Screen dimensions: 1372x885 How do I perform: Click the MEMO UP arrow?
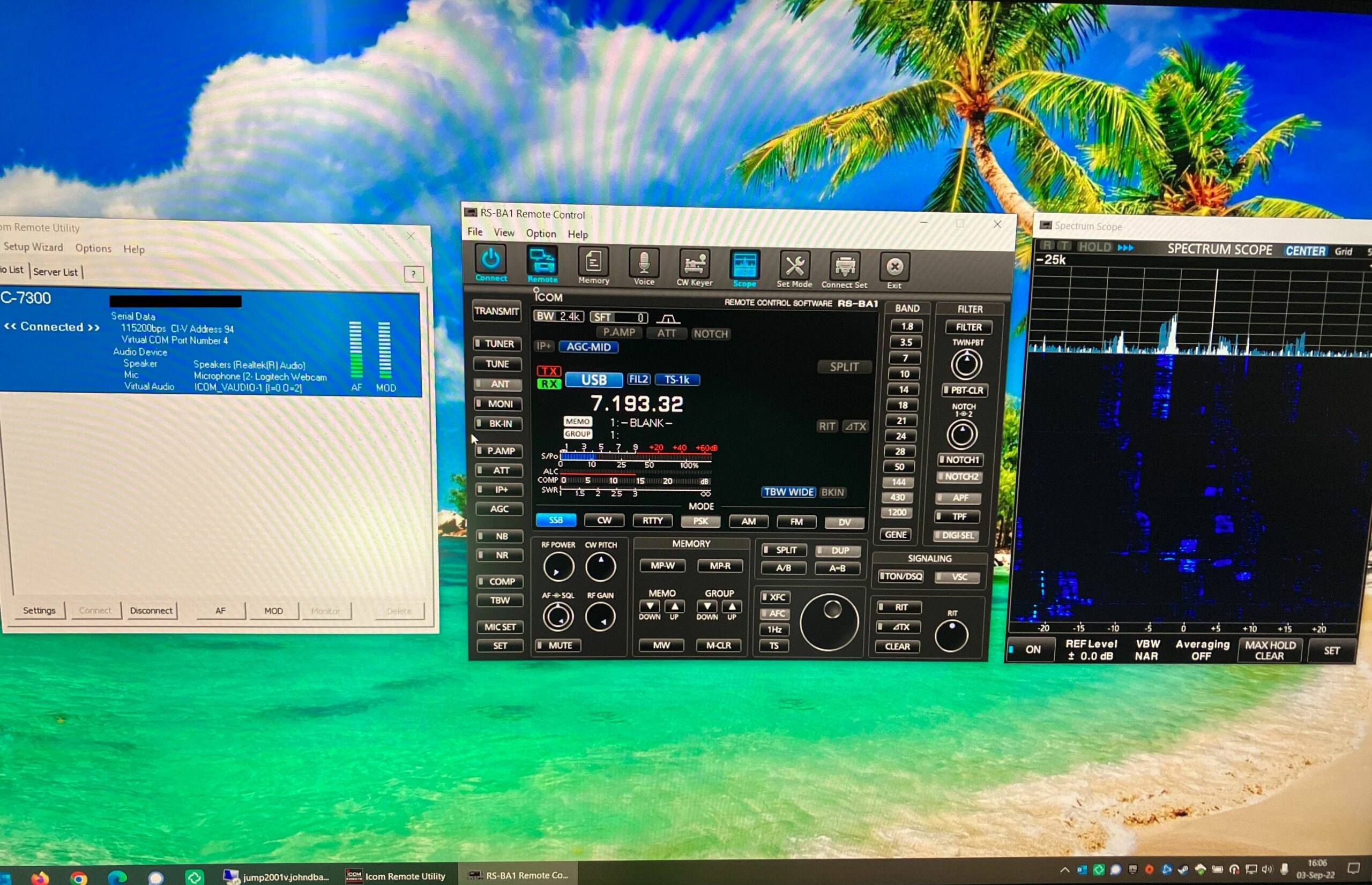pos(674,606)
